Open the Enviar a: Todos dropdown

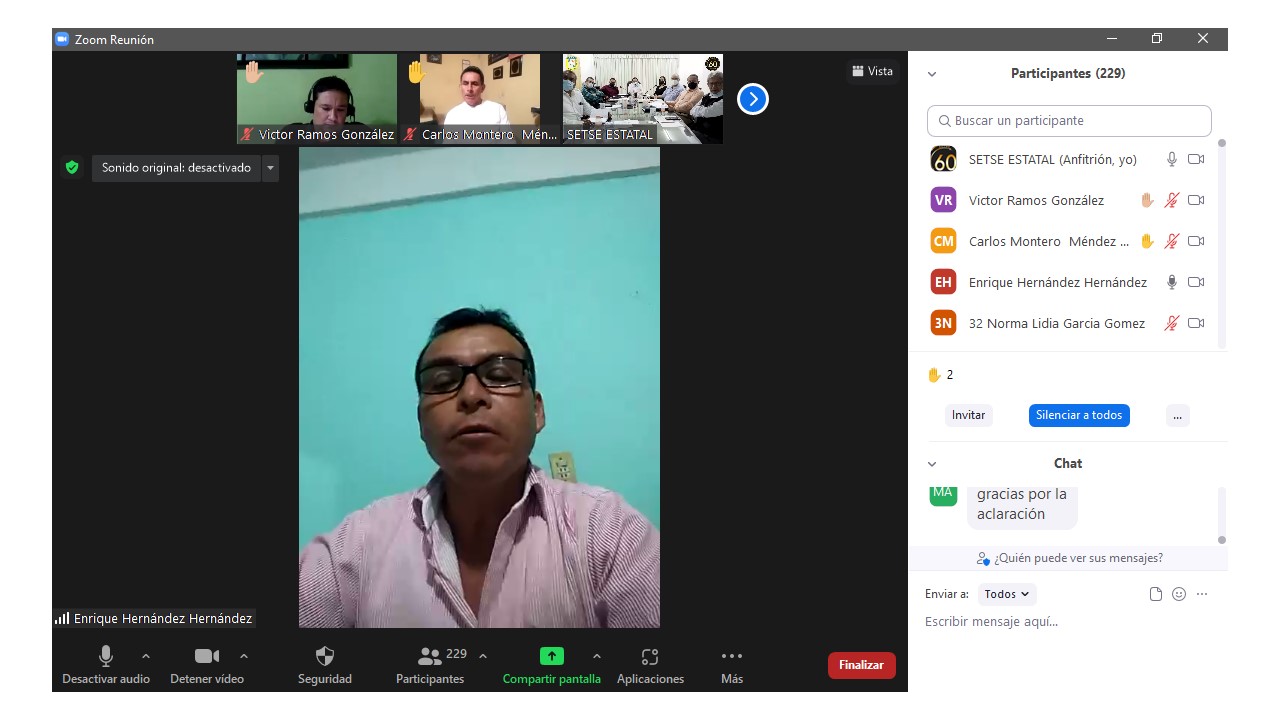click(1007, 594)
